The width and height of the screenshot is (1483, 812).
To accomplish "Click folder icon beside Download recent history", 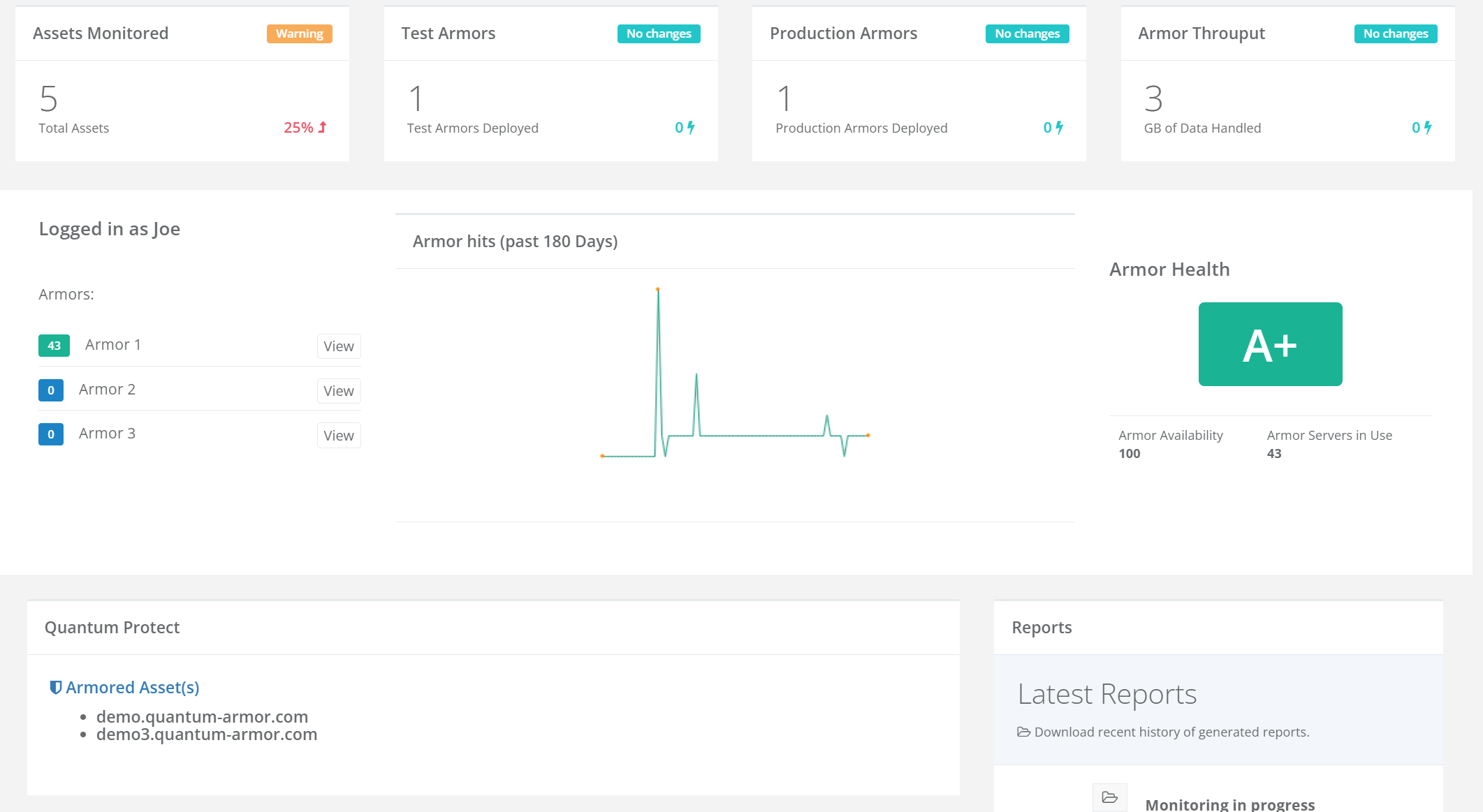I will 1023,732.
